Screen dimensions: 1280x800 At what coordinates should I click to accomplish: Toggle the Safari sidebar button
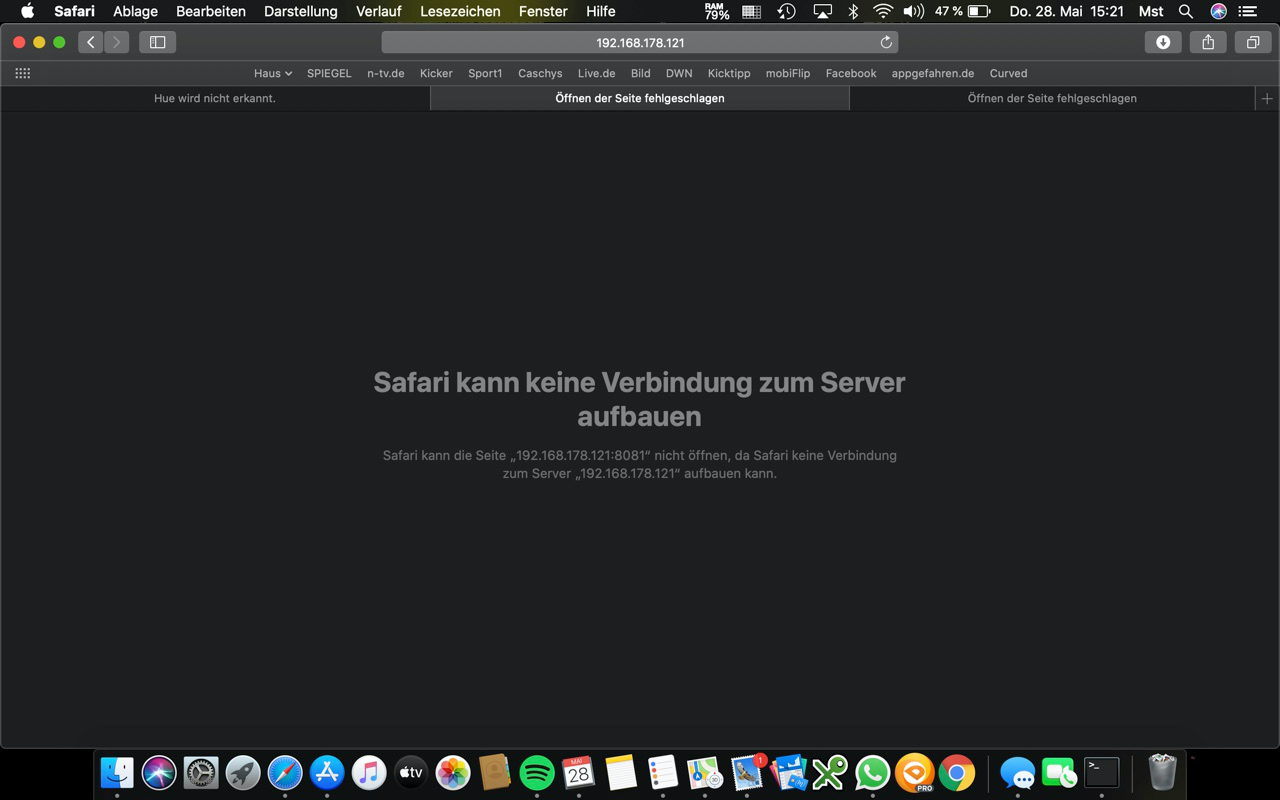pos(157,42)
